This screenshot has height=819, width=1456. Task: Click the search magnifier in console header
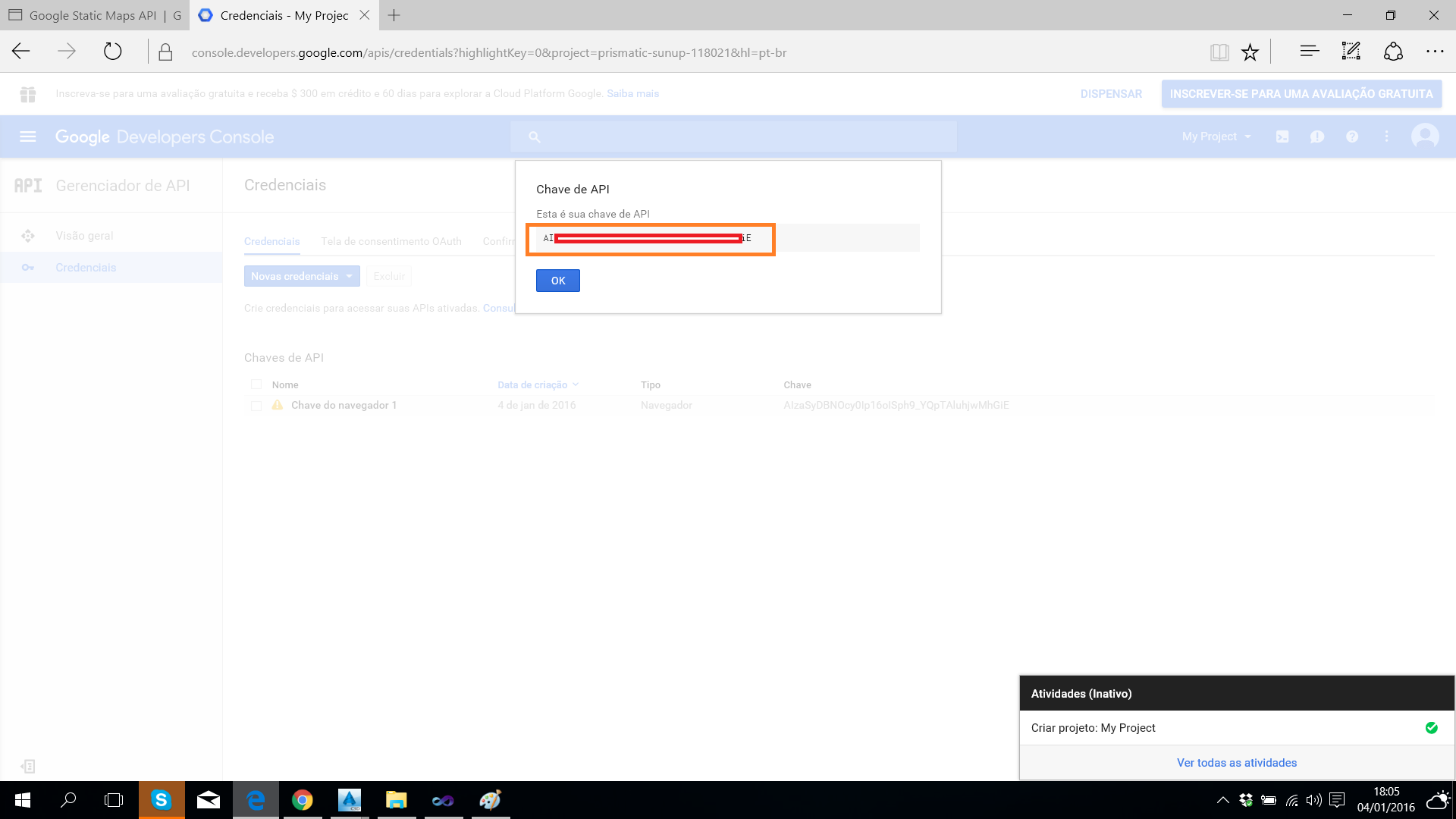(535, 136)
